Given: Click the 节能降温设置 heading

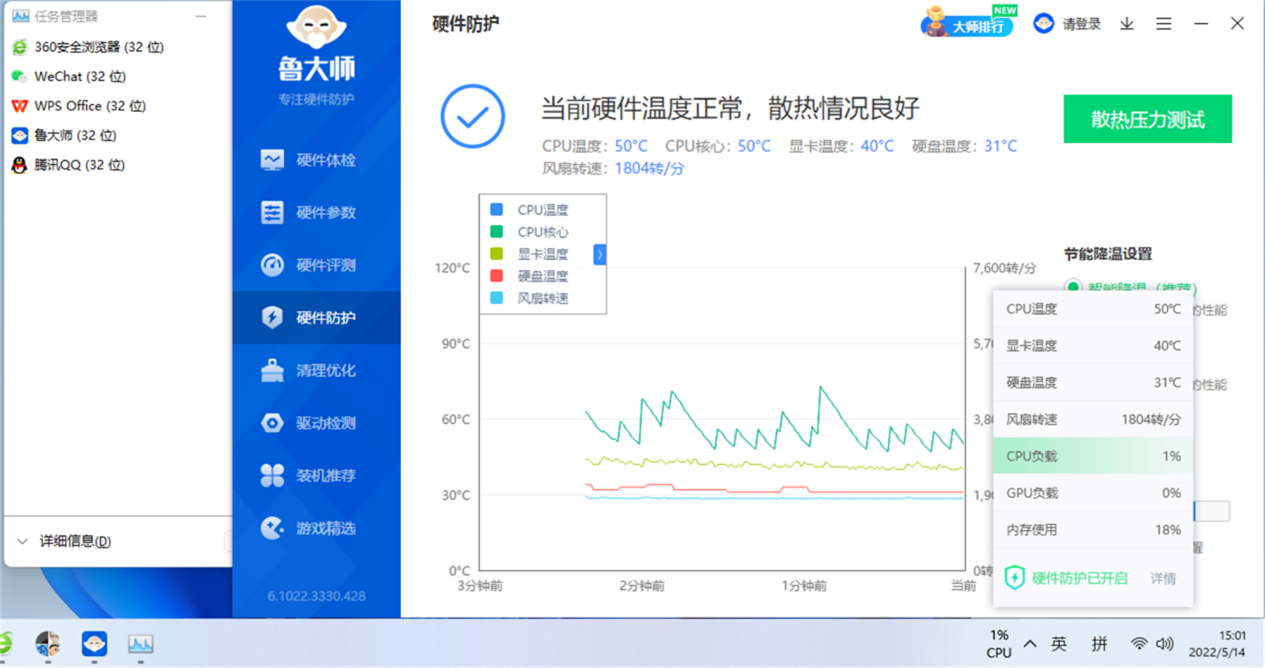Looking at the screenshot, I should click(x=1108, y=254).
